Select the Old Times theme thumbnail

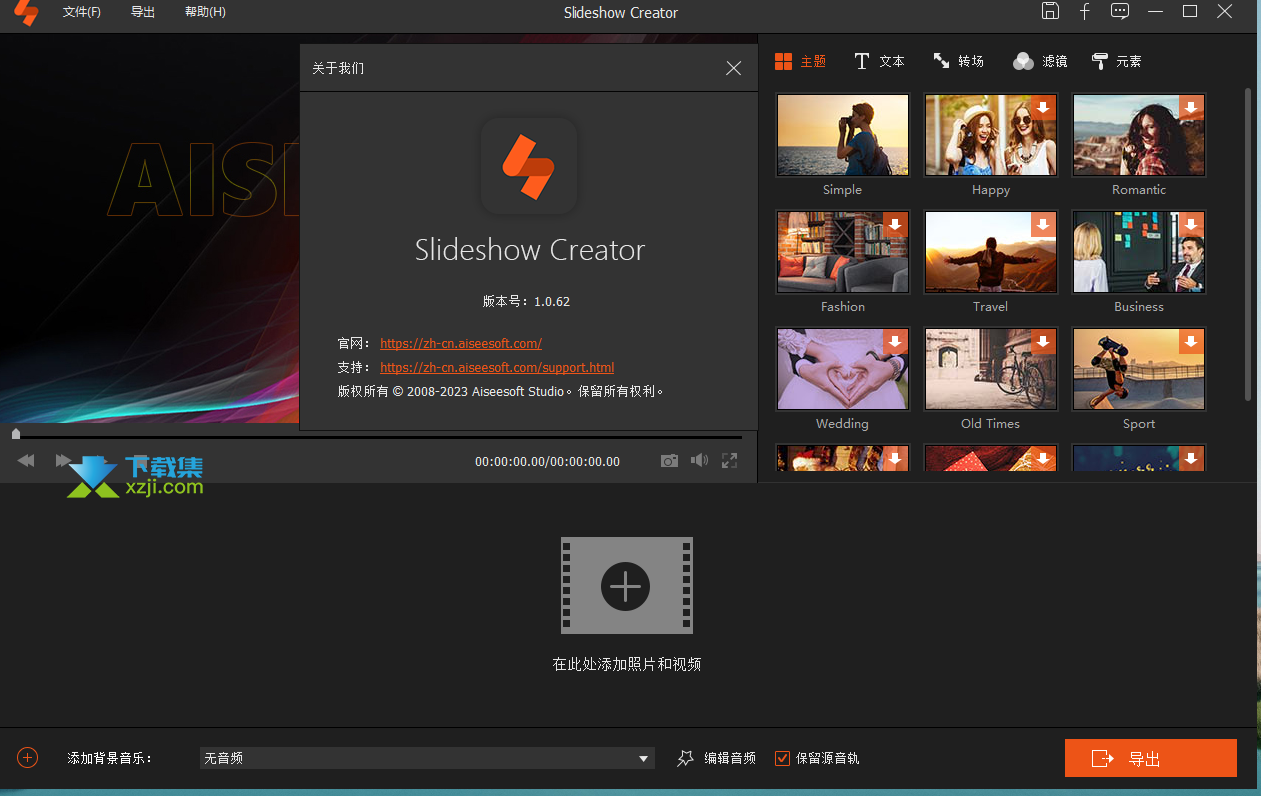(x=991, y=369)
